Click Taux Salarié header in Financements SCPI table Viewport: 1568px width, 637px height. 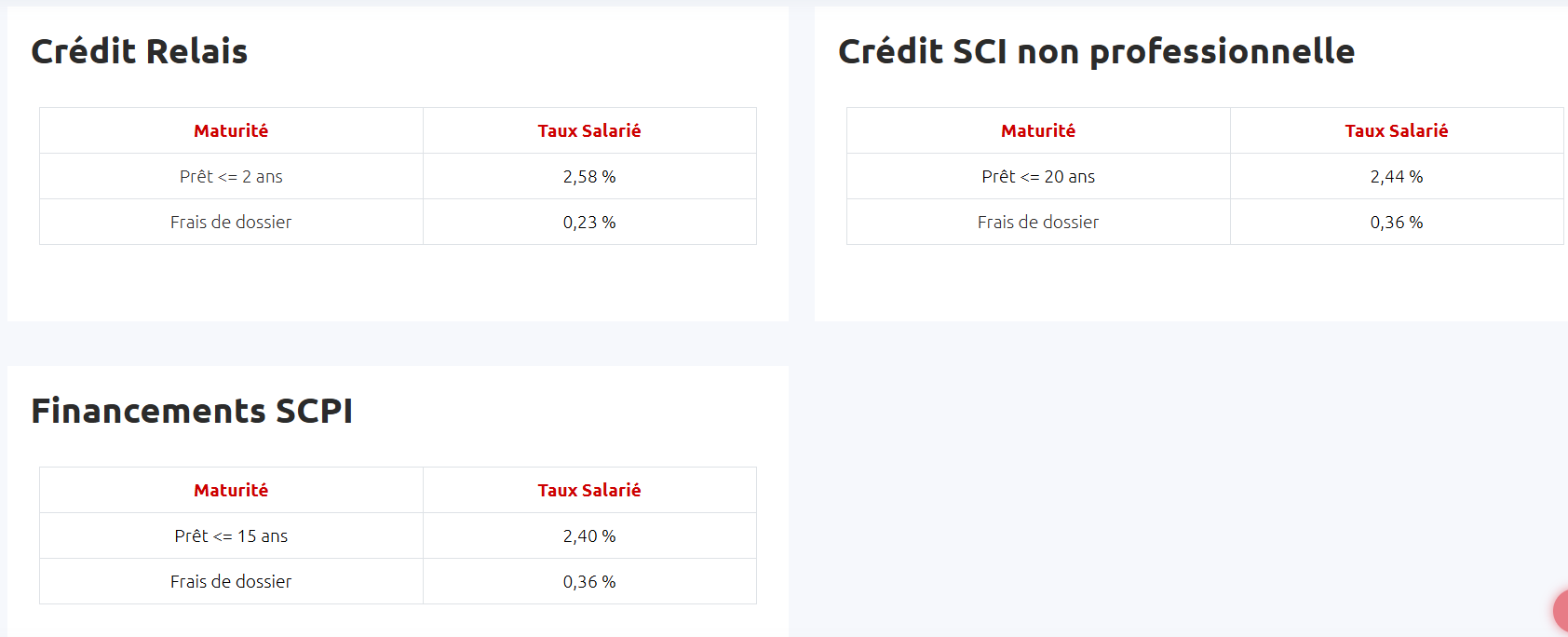coord(589,491)
